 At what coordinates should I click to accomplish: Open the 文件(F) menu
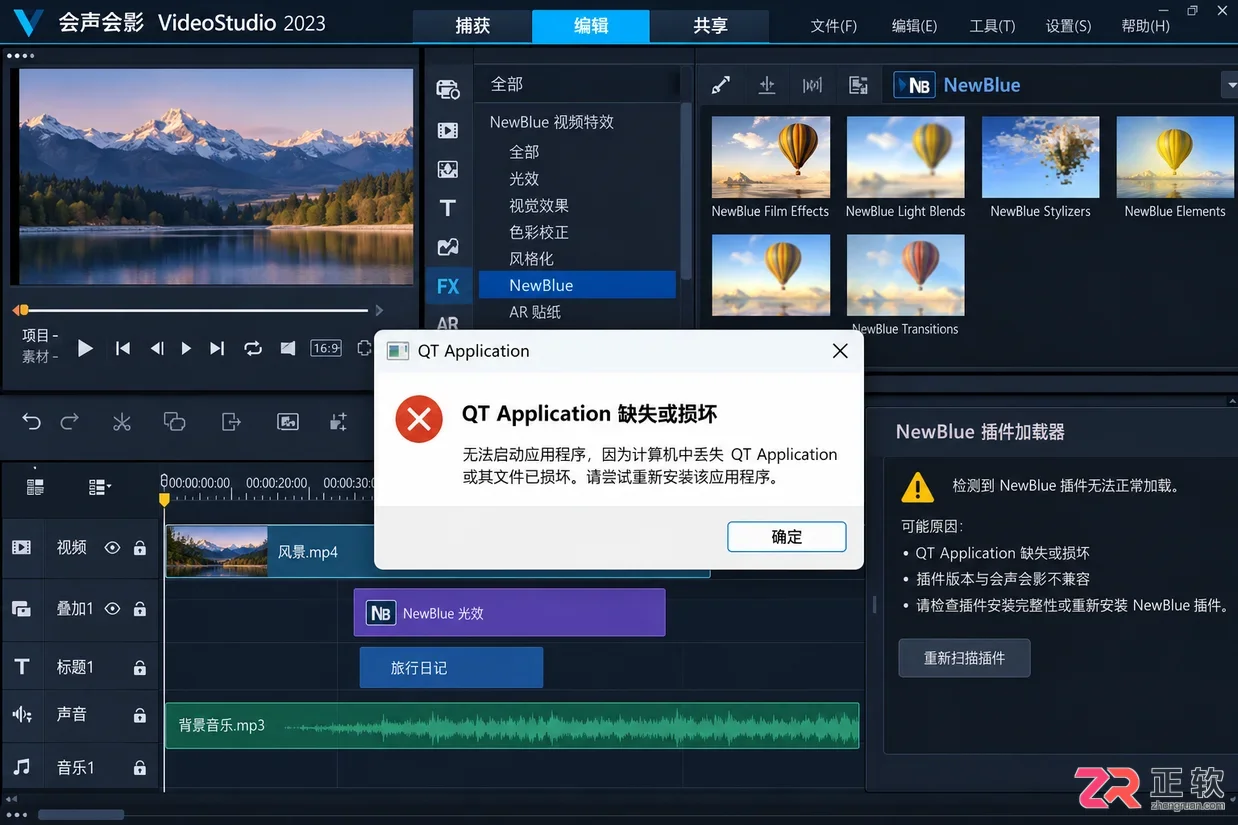834,26
